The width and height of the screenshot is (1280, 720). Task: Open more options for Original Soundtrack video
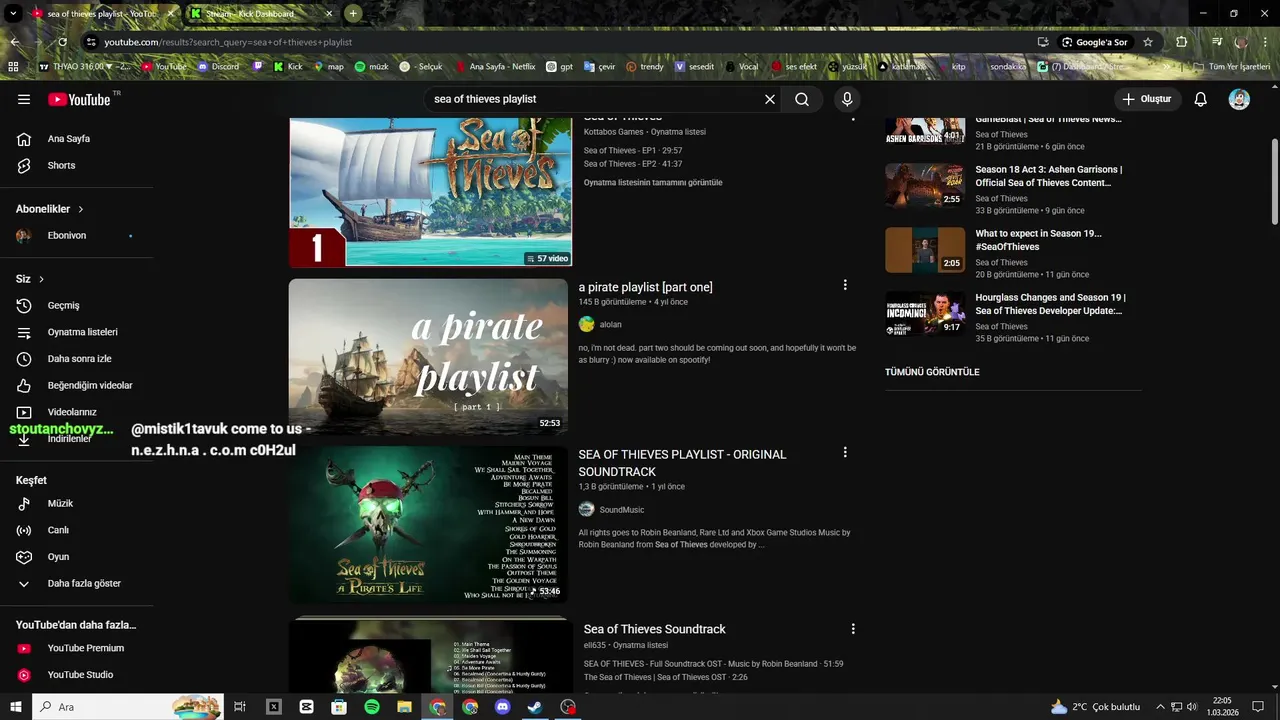[x=845, y=452]
